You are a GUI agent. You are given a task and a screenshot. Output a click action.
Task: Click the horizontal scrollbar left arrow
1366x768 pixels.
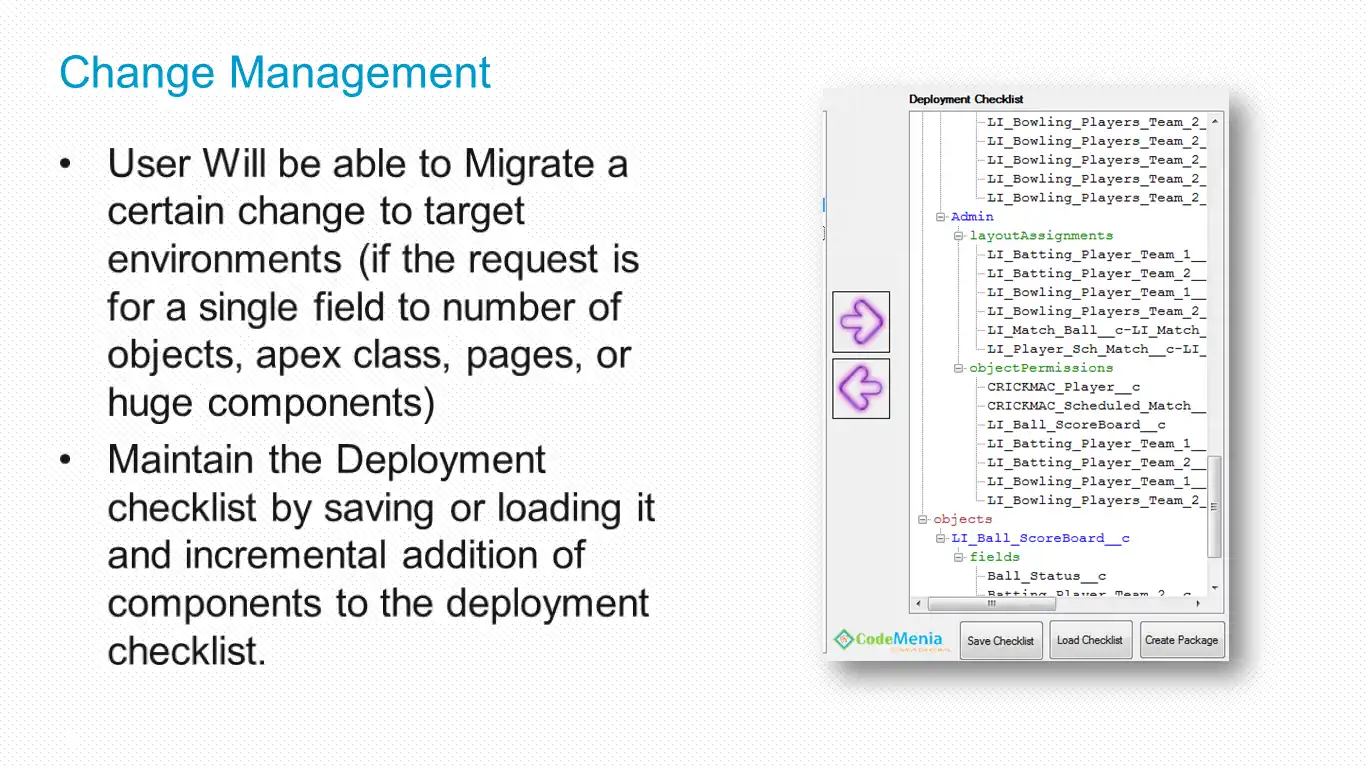917,604
